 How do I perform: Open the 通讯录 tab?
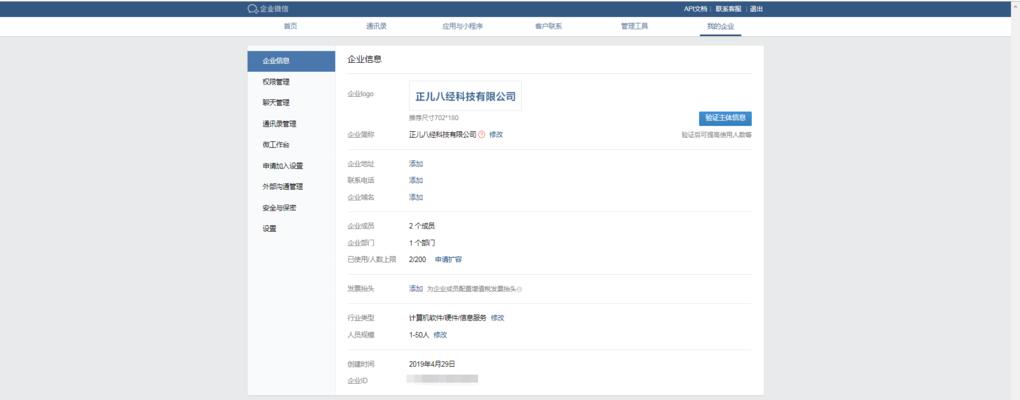pos(376,27)
